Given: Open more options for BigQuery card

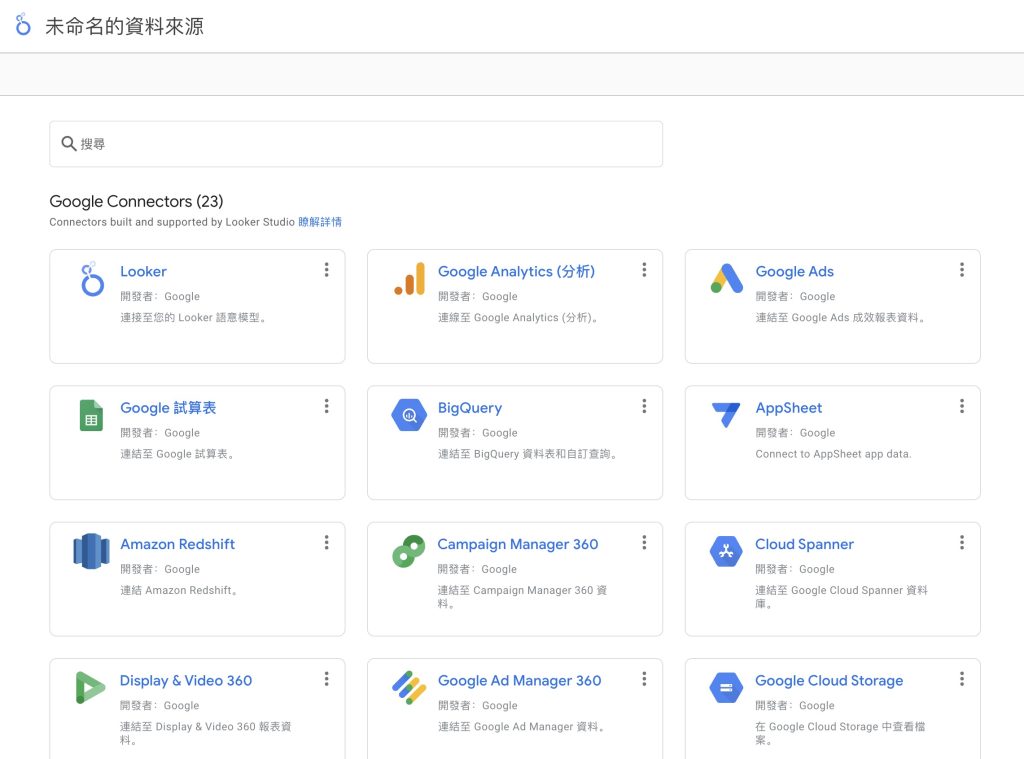Looking at the screenshot, I should 644,406.
